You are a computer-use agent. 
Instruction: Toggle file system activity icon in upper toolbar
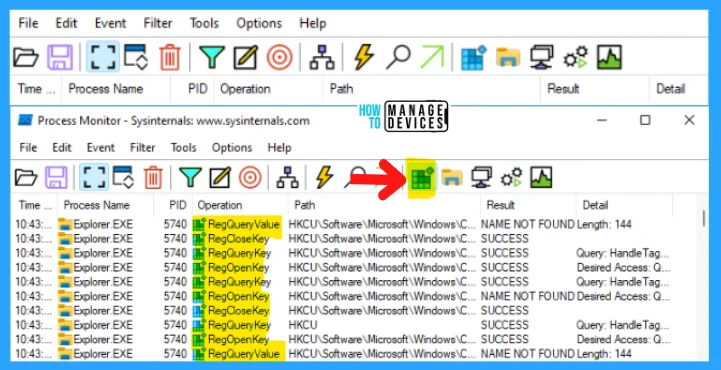pyautogui.click(x=508, y=58)
